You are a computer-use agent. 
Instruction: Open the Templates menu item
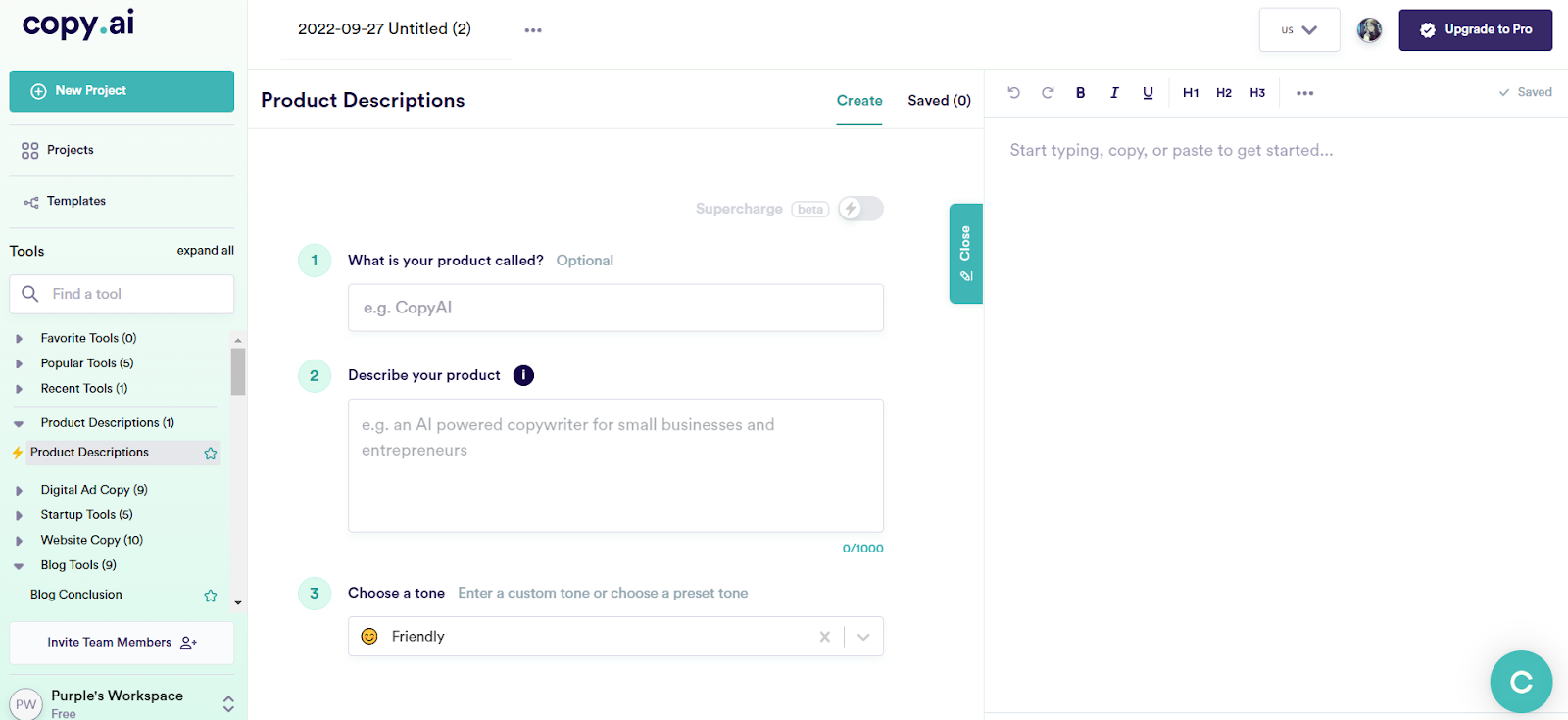(x=76, y=201)
